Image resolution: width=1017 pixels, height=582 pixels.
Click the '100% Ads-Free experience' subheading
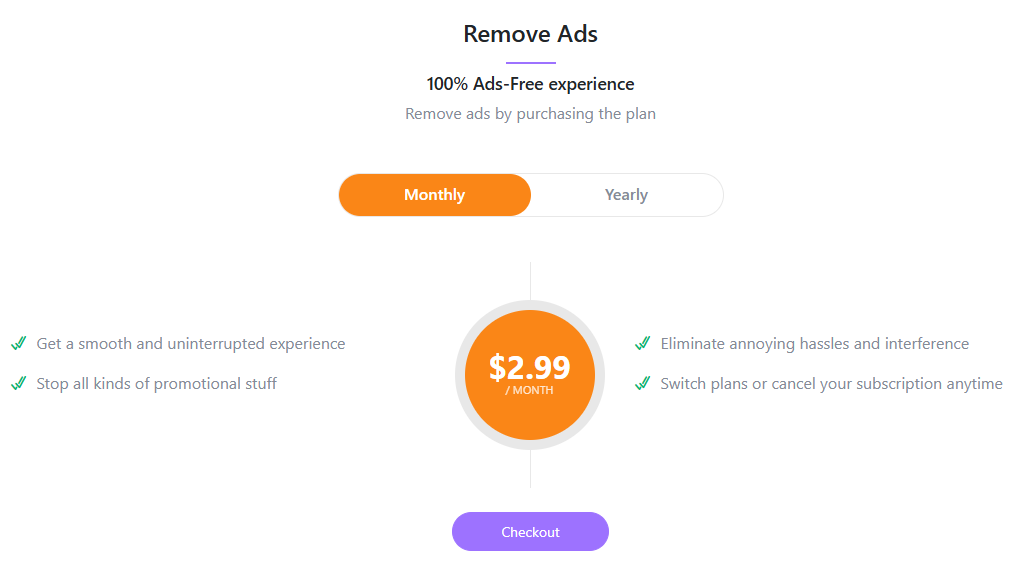[530, 84]
